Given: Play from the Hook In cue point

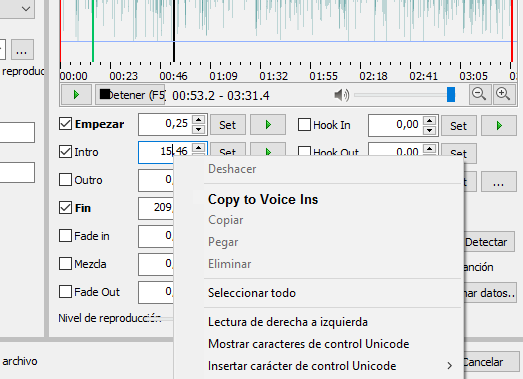Looking at the screenshot, I should pyautogui.click(x=499, y=126).
